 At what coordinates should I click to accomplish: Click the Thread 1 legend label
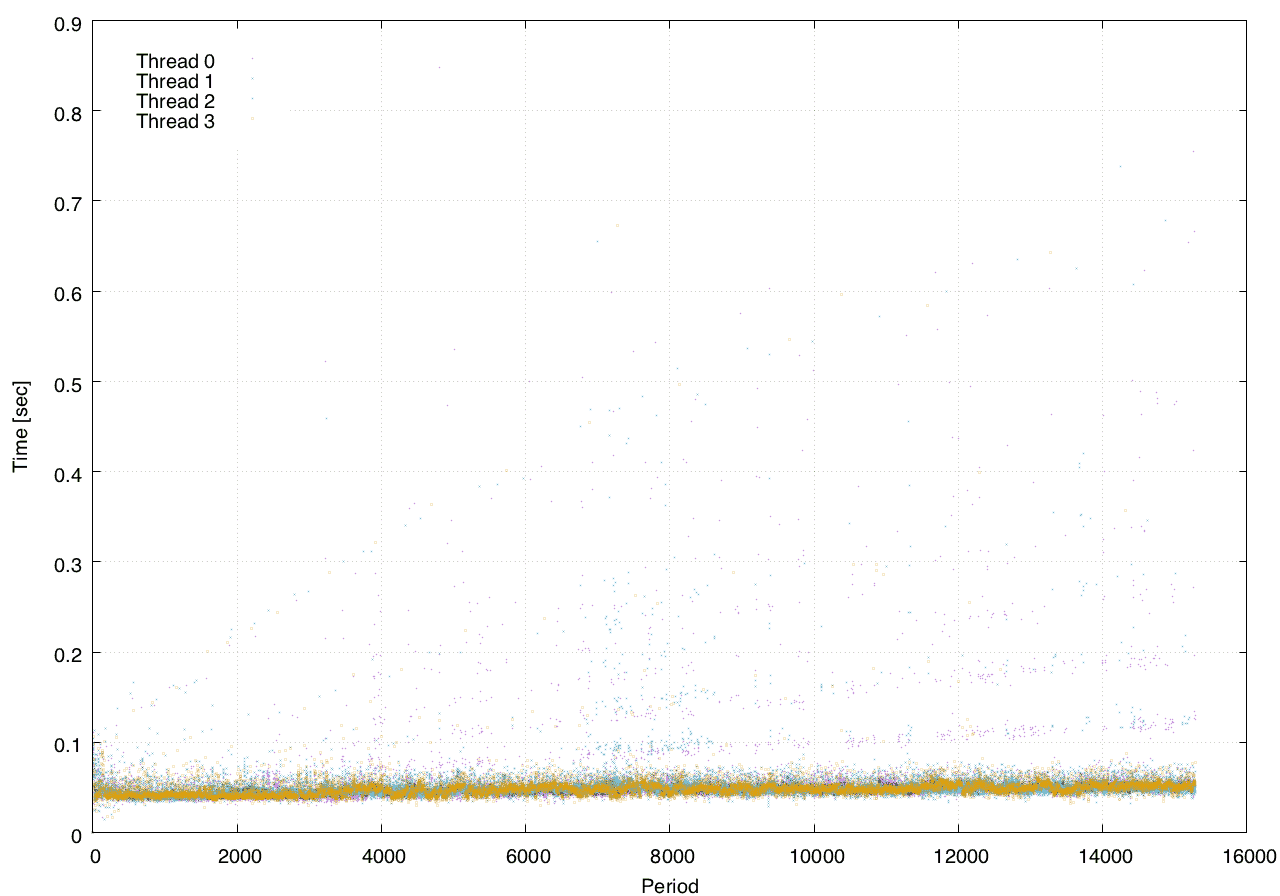point(175,82)
